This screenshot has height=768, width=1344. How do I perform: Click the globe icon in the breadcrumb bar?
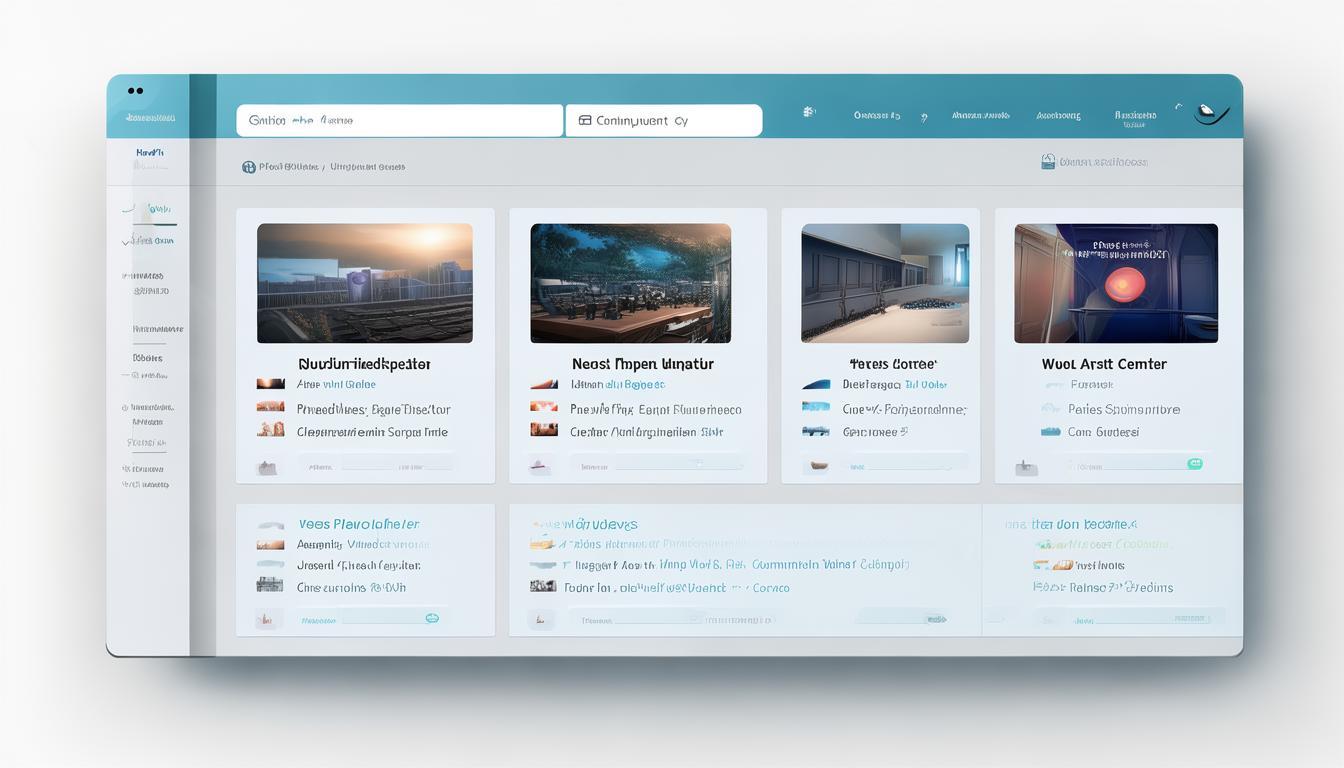[x=248, y=167]
